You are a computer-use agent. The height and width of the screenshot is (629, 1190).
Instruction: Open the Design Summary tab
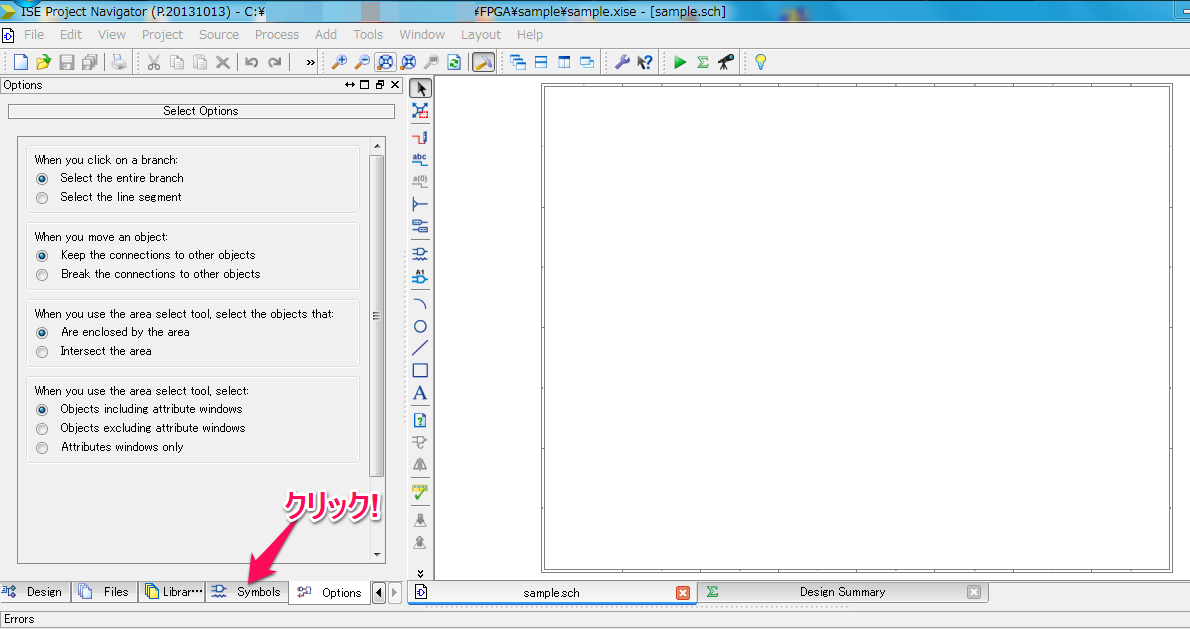(842, 592)
